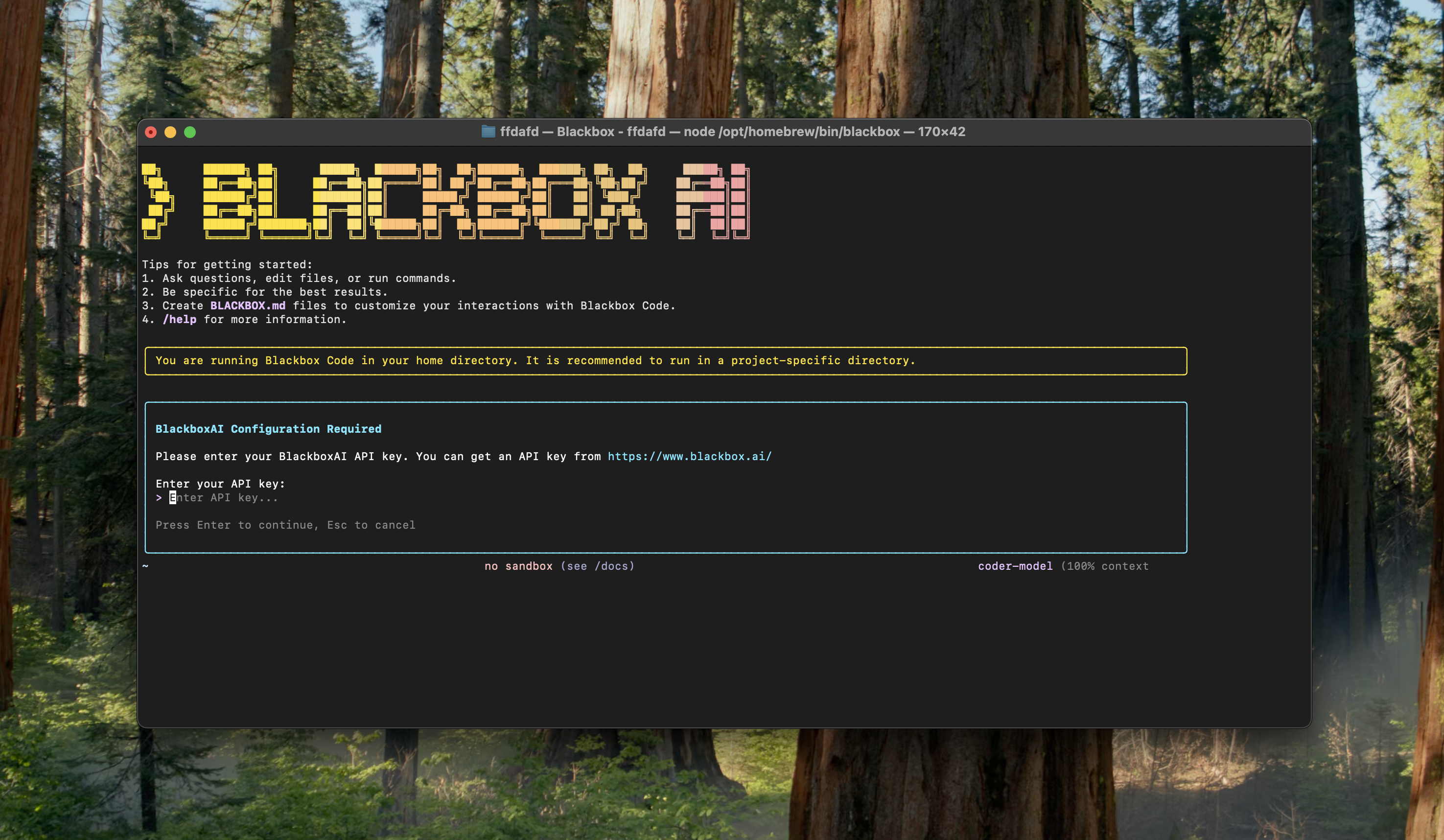
Task: Minimize the terminal with the yellow button
Action: click(170, 132)
